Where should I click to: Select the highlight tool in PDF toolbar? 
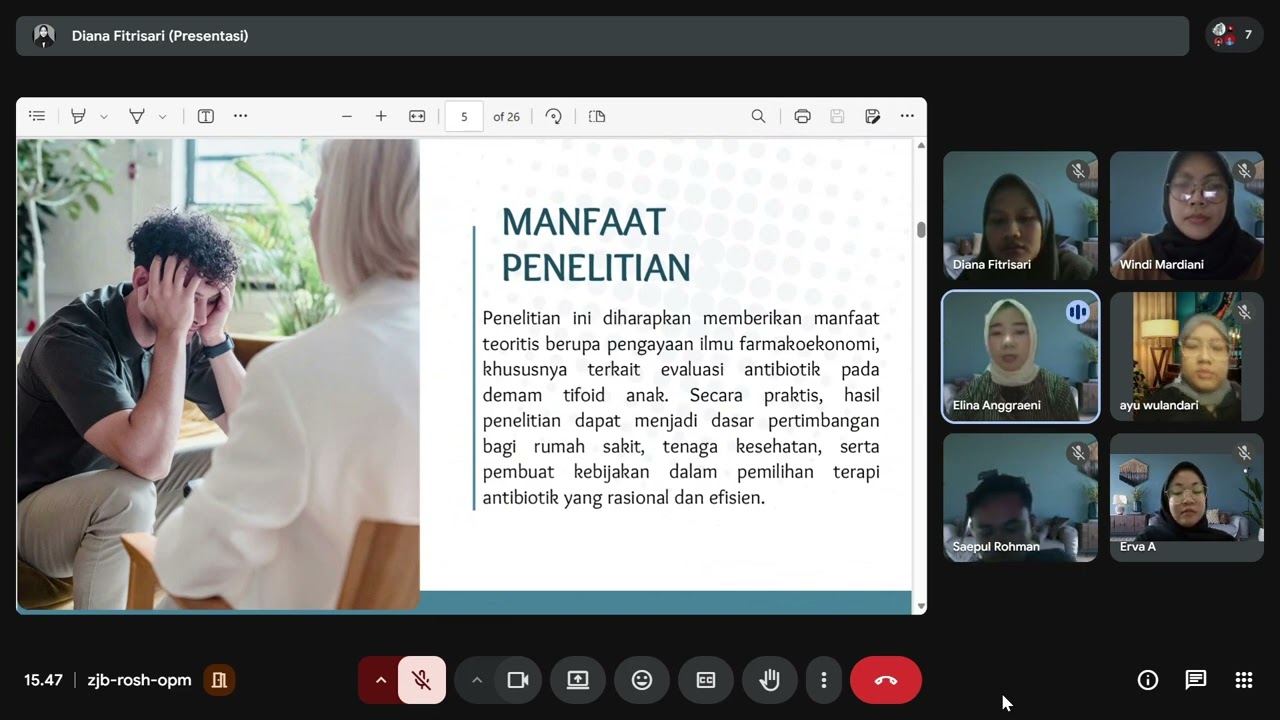click(x=78, y=116)
